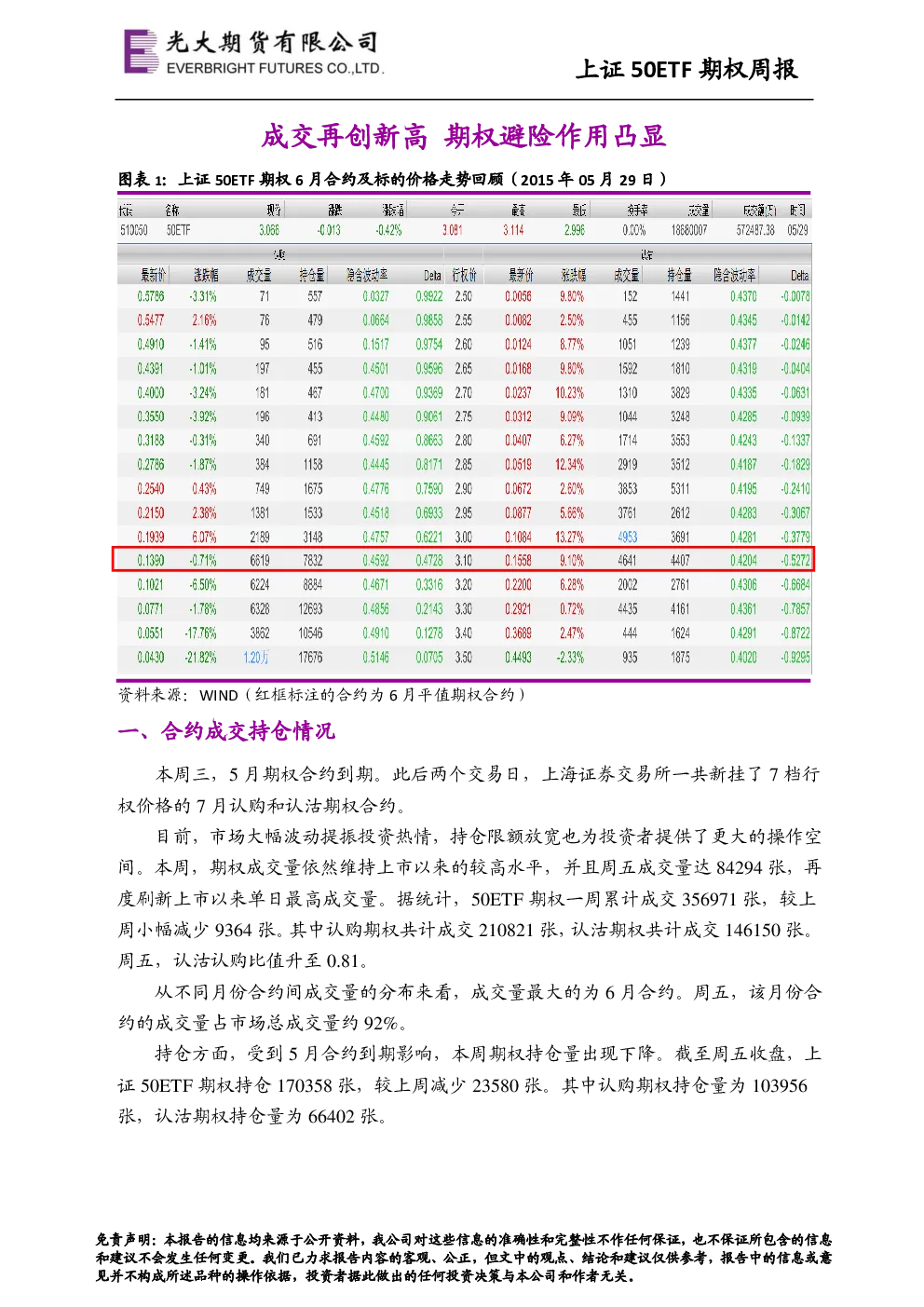Click the paragraph starting '持仓方面'
This screenshot has height=1307, width=924.
pos(469,1085)
